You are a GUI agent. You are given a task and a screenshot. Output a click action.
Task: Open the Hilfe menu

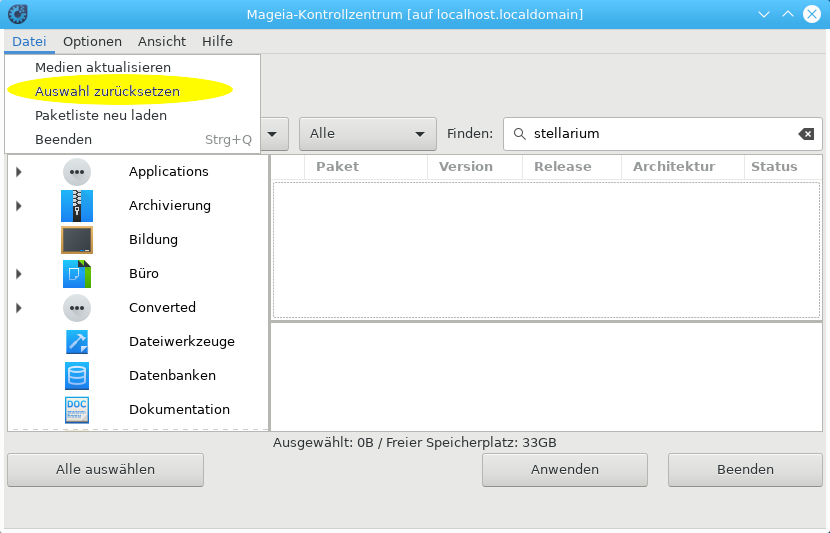click(x=217, y=41)
